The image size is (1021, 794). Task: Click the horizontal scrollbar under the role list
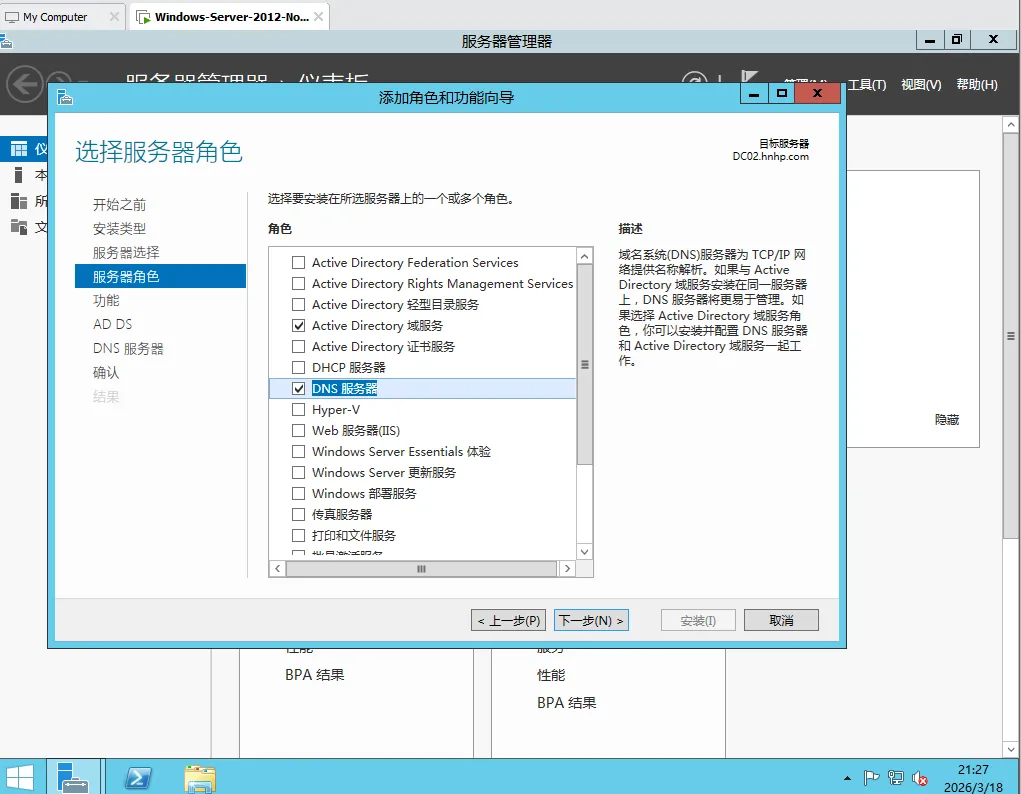click(420, 567)
